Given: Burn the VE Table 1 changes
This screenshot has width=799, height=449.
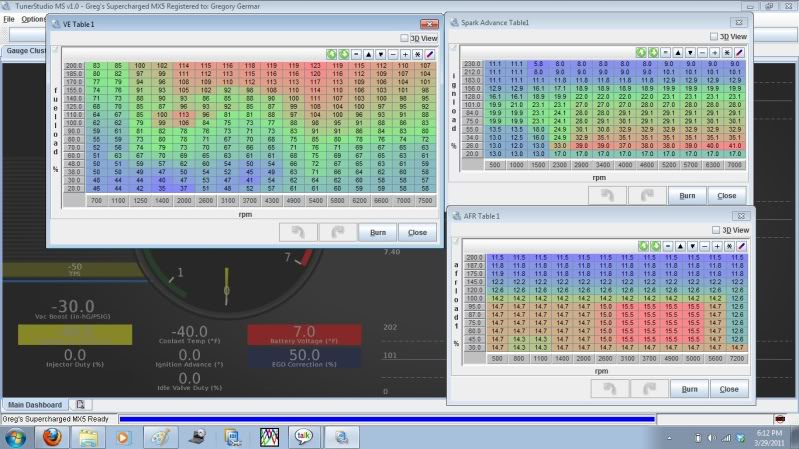Looking at the screenshot, I should (378, 232).
